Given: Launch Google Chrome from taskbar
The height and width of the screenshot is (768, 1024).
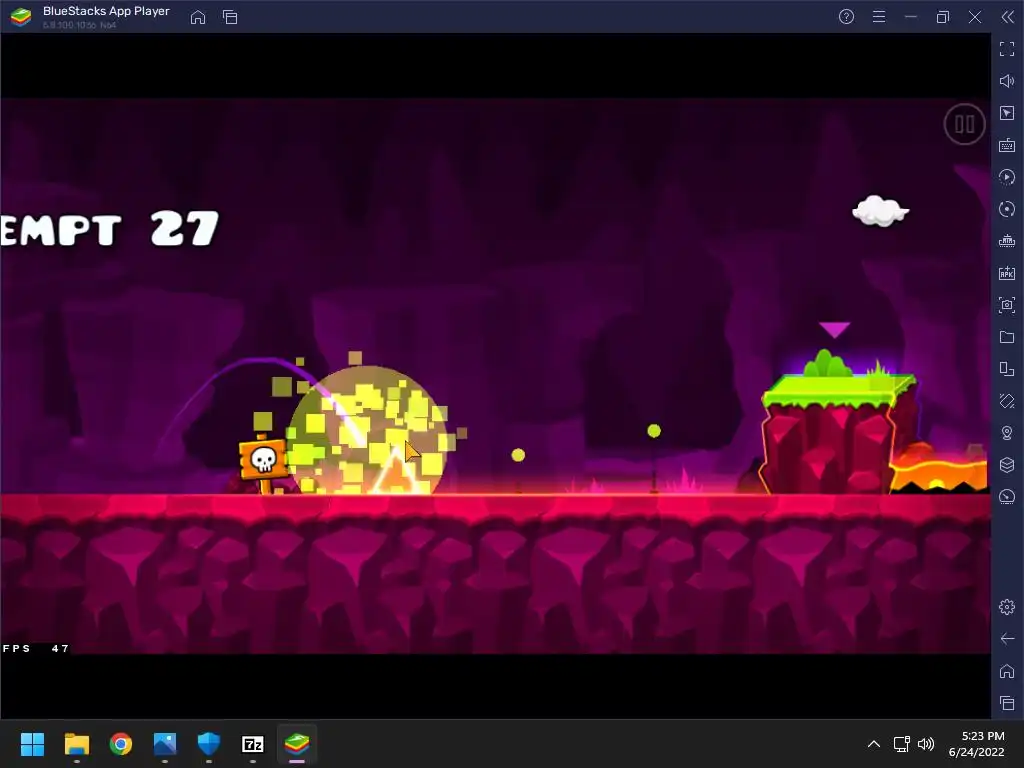Looking at the screenshot, I should pos(121,744).
